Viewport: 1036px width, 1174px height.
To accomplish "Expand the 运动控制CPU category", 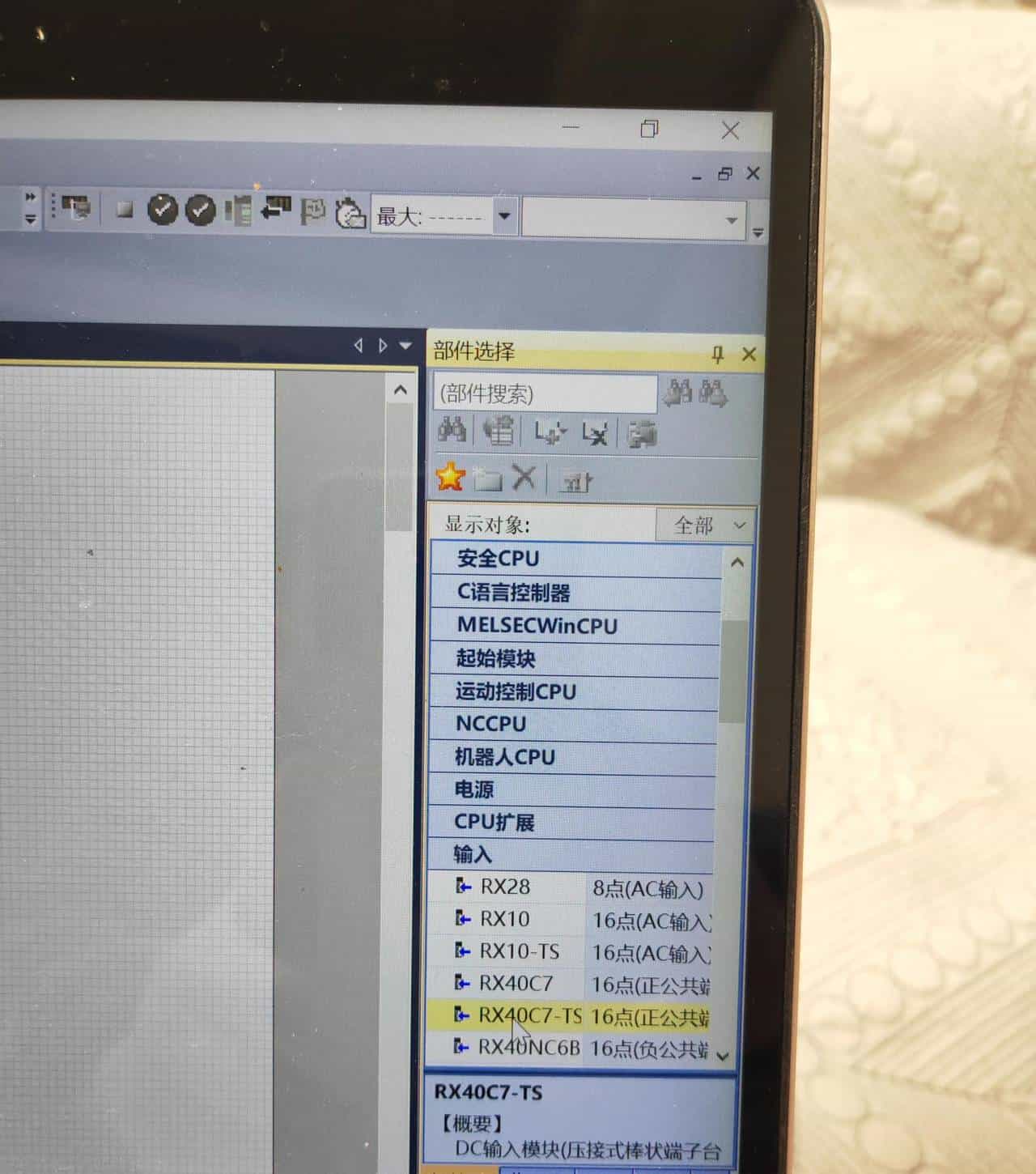I will pos(573,692).
